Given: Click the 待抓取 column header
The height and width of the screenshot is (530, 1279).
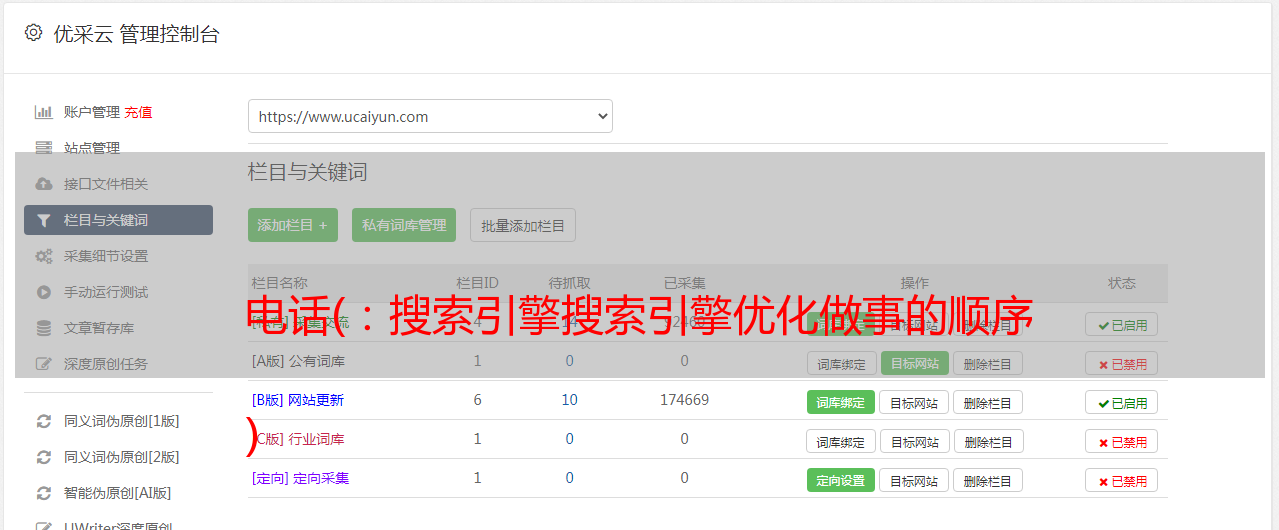Looking at the screenshot, I should click(569, 283).
